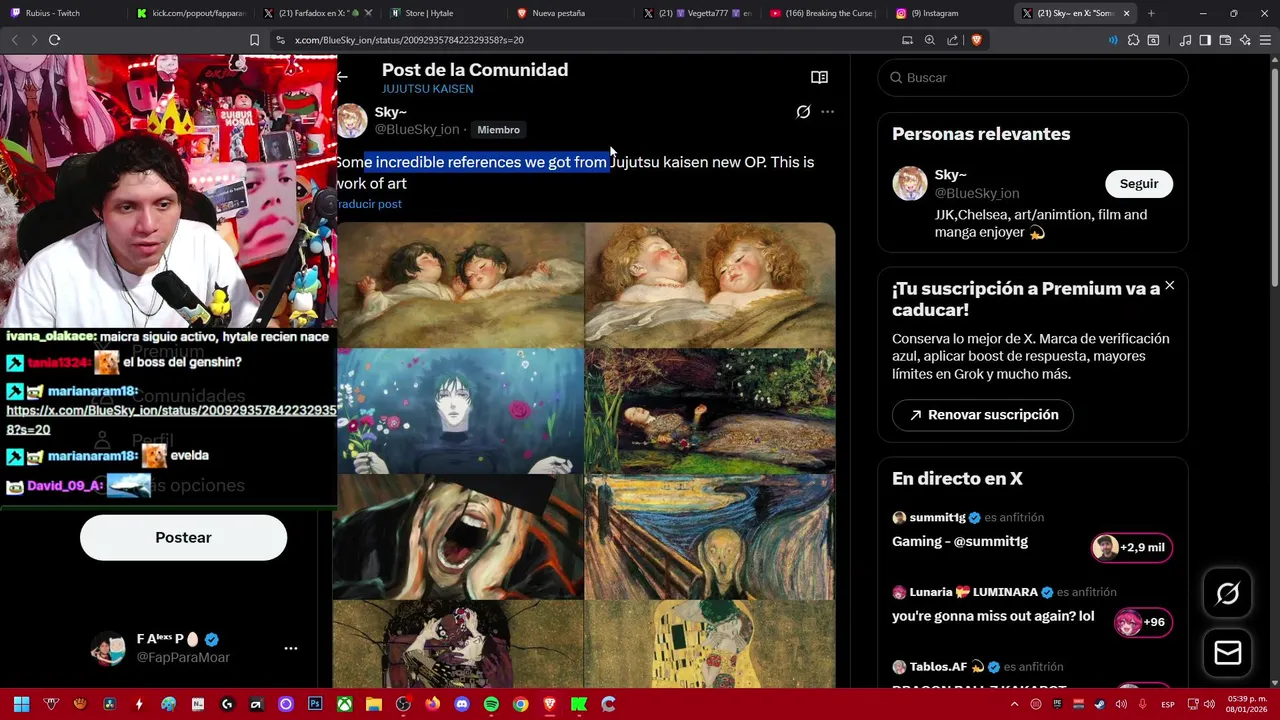Open the sleeping cherubs painting image
The image size is (1280, 720).
710,285
